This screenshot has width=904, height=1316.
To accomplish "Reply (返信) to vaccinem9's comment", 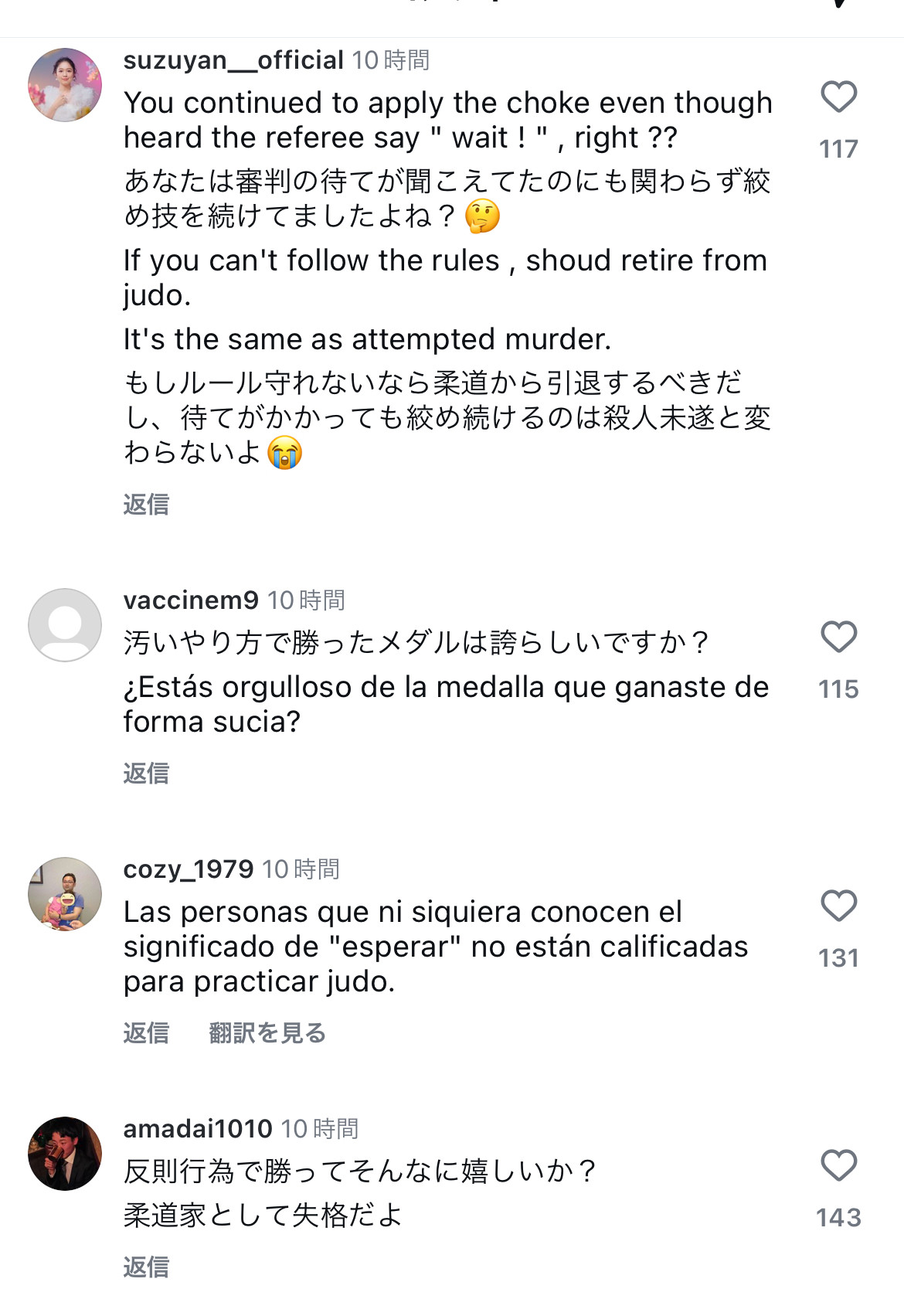I will pyautogui.click(x=146, y=774).
